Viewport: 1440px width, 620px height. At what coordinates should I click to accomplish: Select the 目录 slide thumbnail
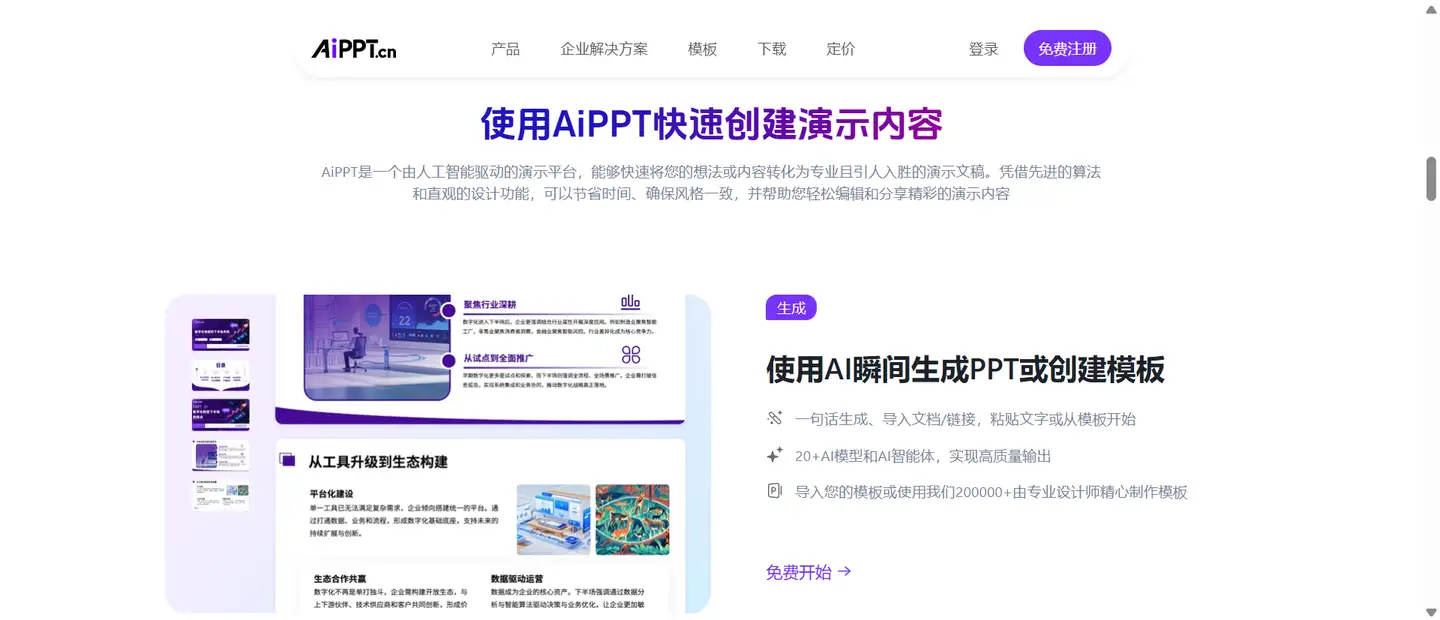pos(220,376)
